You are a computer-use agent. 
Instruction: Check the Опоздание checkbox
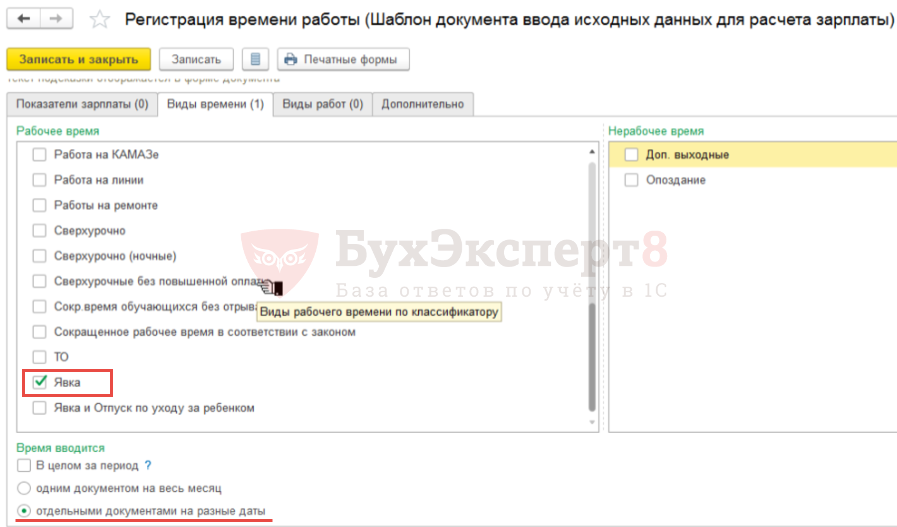[x=631, y=180]
